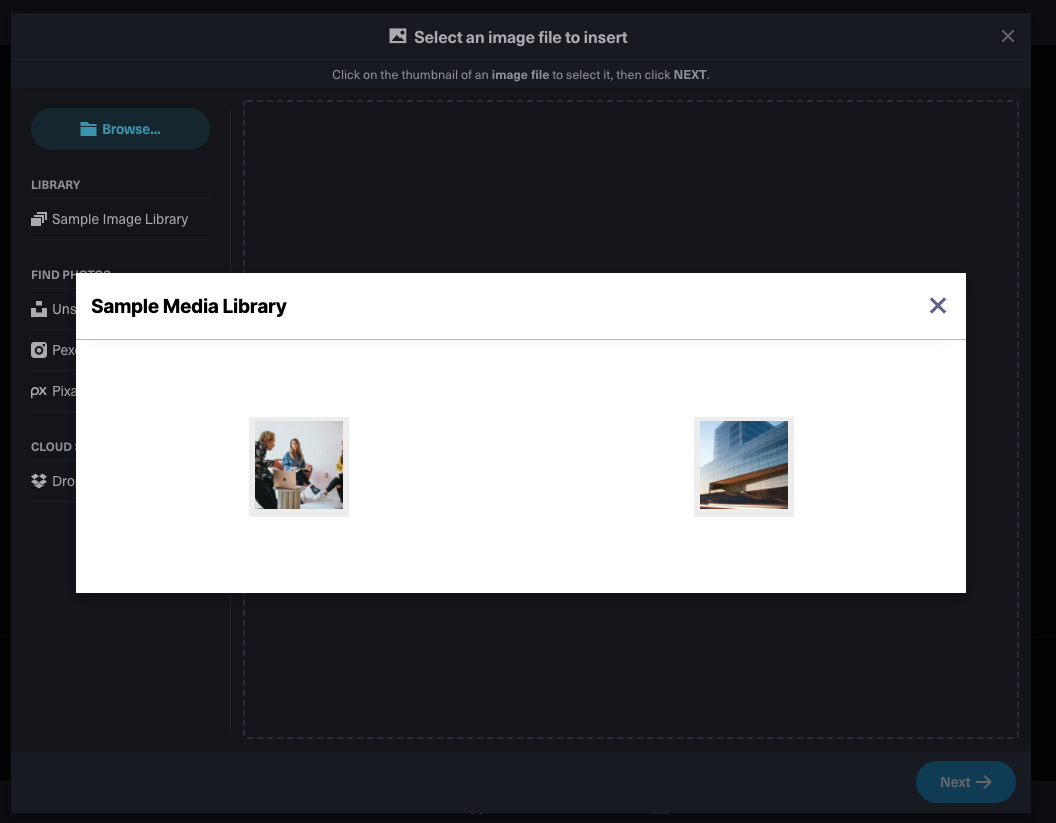This screenshot has width=1056, height=823.
Task: Select Unsplash under FIND PHOTOS
Action: pyautogui.click(x=60, y=309)
